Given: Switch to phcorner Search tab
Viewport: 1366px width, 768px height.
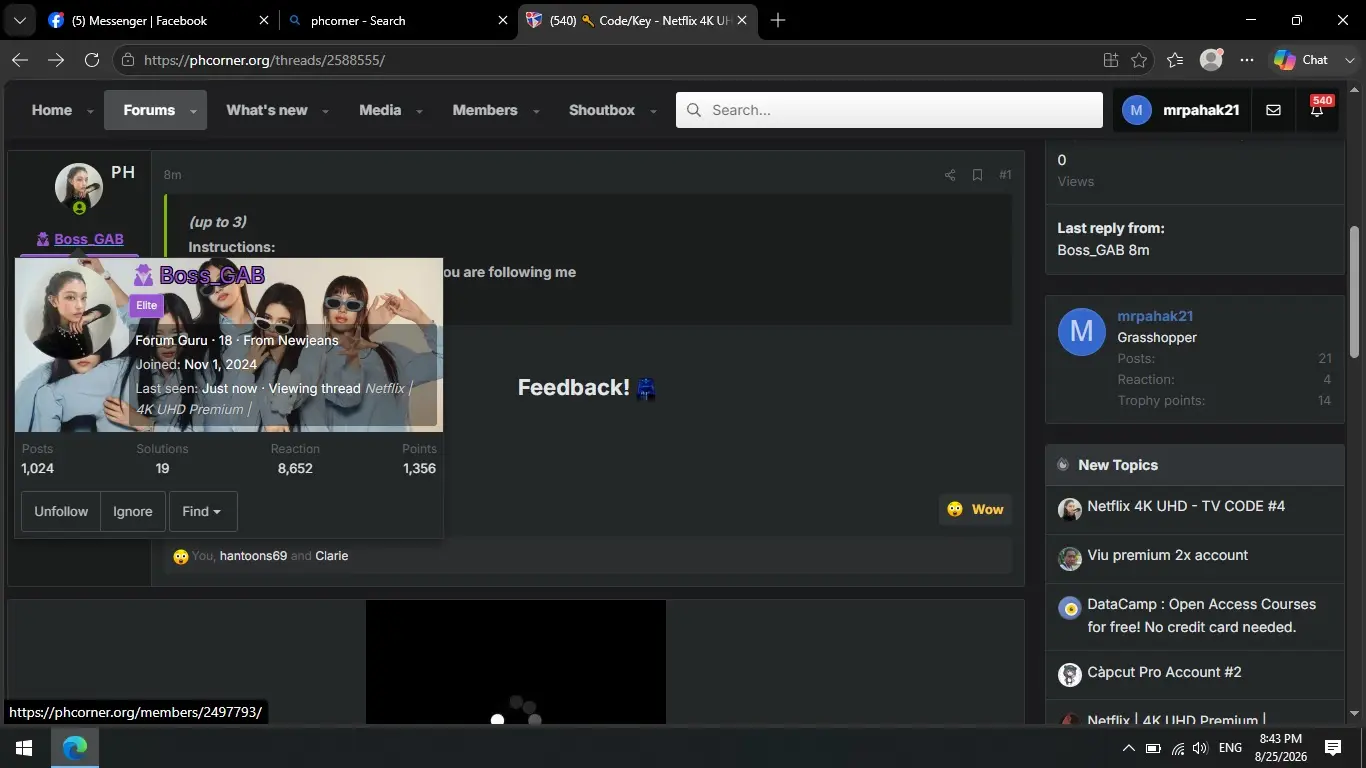Looking at the screenshot, I should tap(398, 20).
